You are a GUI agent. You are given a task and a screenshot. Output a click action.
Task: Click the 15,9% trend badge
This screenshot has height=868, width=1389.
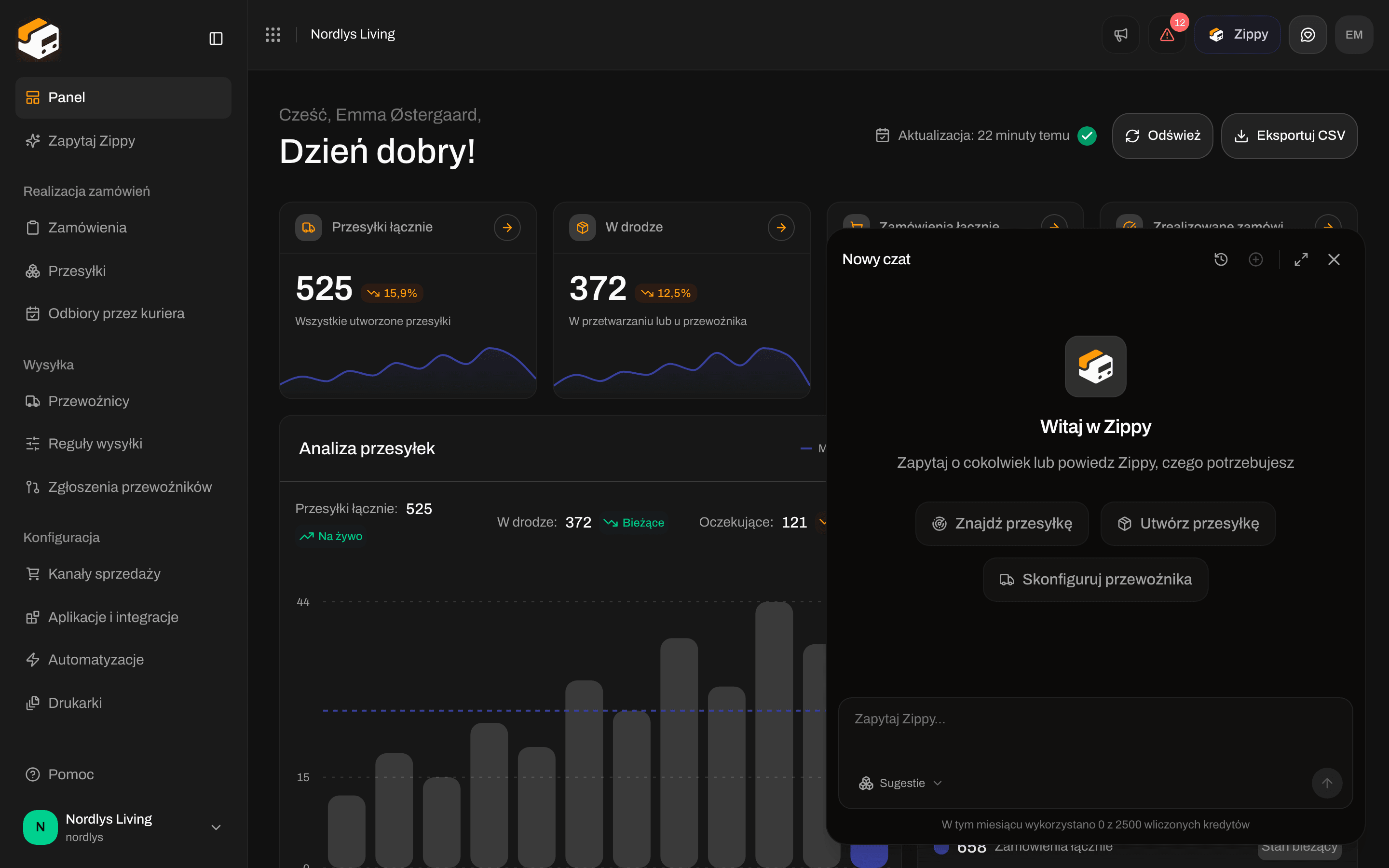[x=392, y=293]
